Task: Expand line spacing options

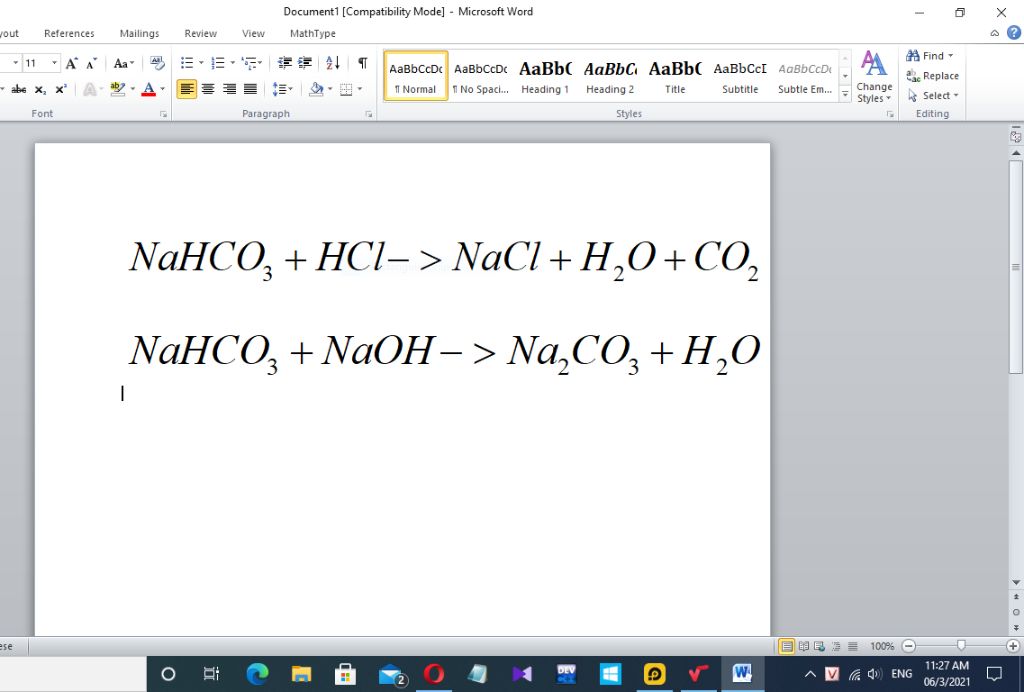Action: [283, 89]
